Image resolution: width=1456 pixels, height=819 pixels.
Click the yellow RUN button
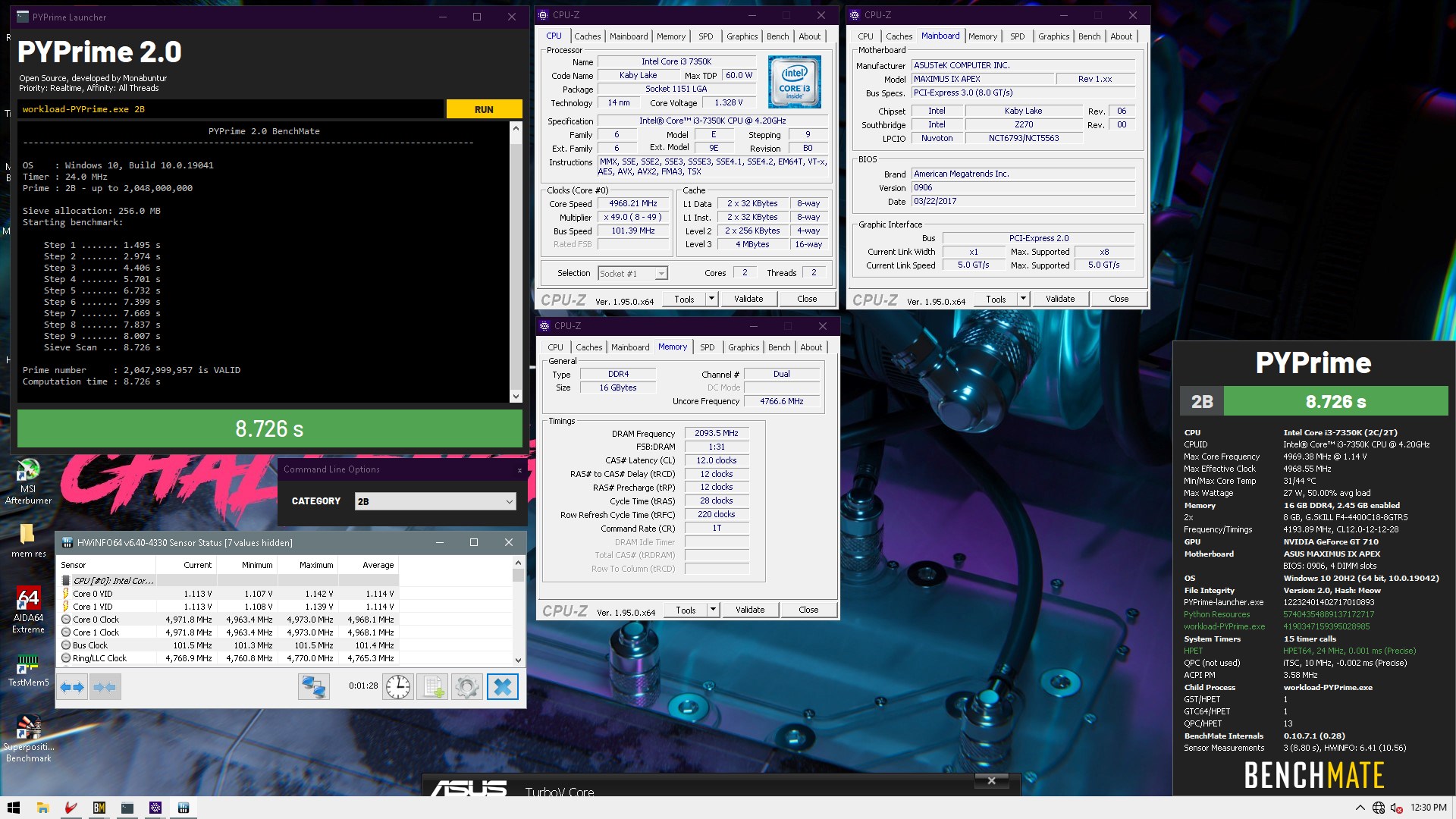pos(484,109)
